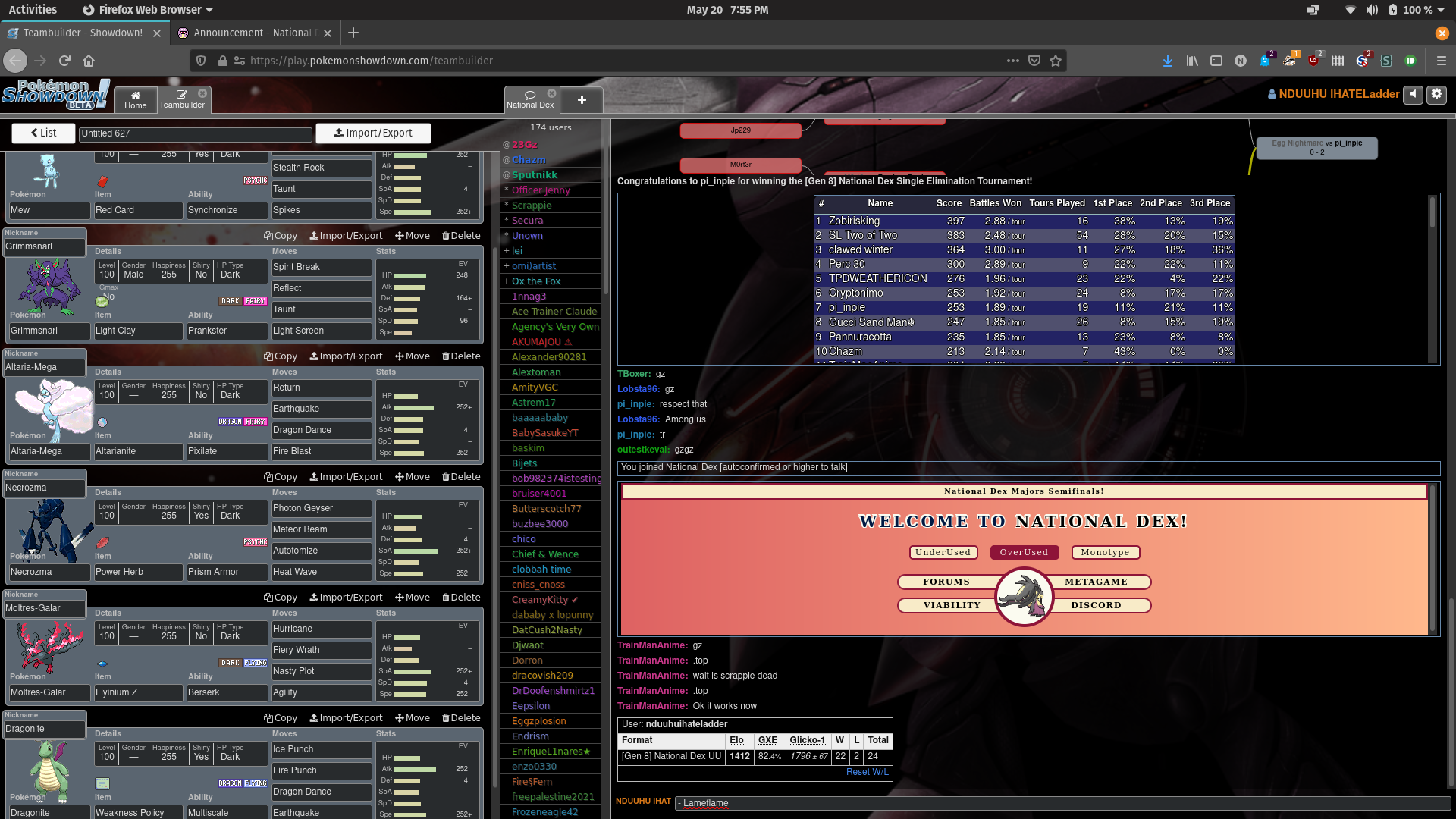Move the Necrozma set
The width and height of the screenshot is (1456, 819).
click(413, 477)
